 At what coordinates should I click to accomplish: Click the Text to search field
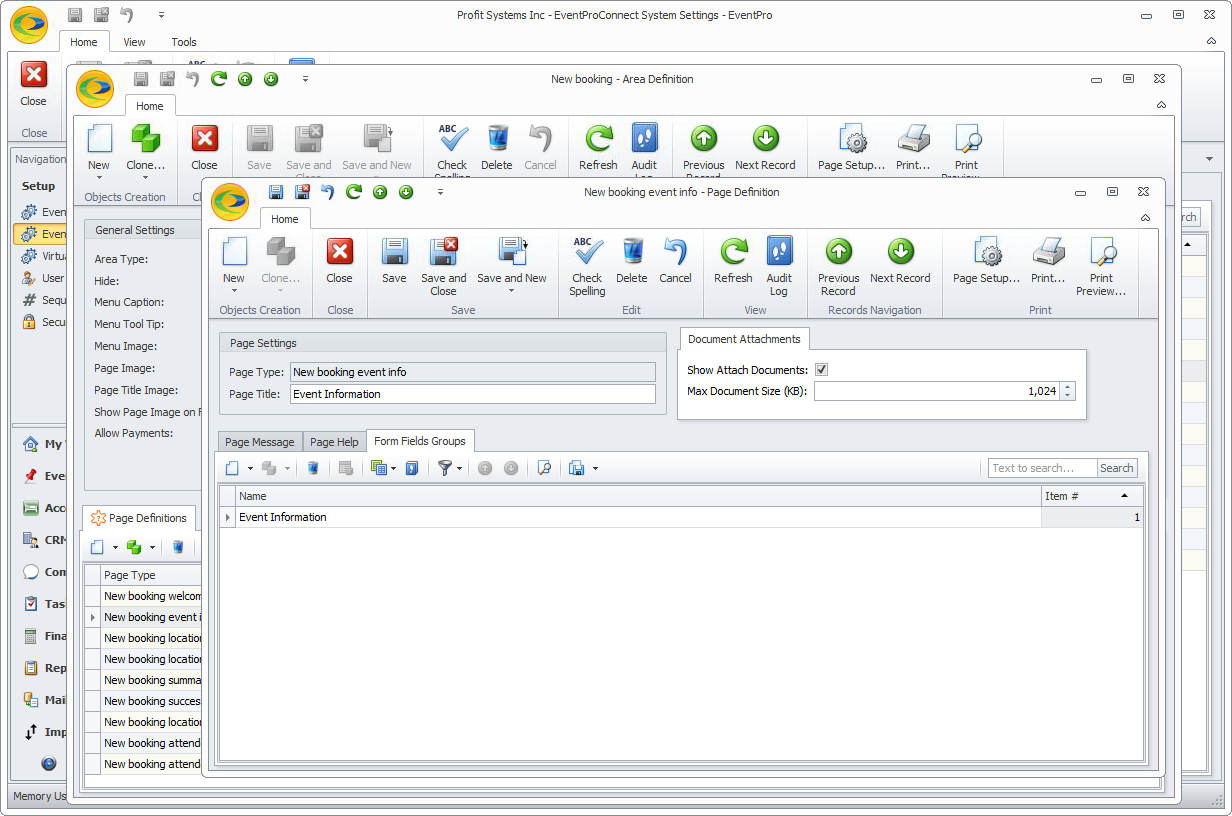(1042, 468)
